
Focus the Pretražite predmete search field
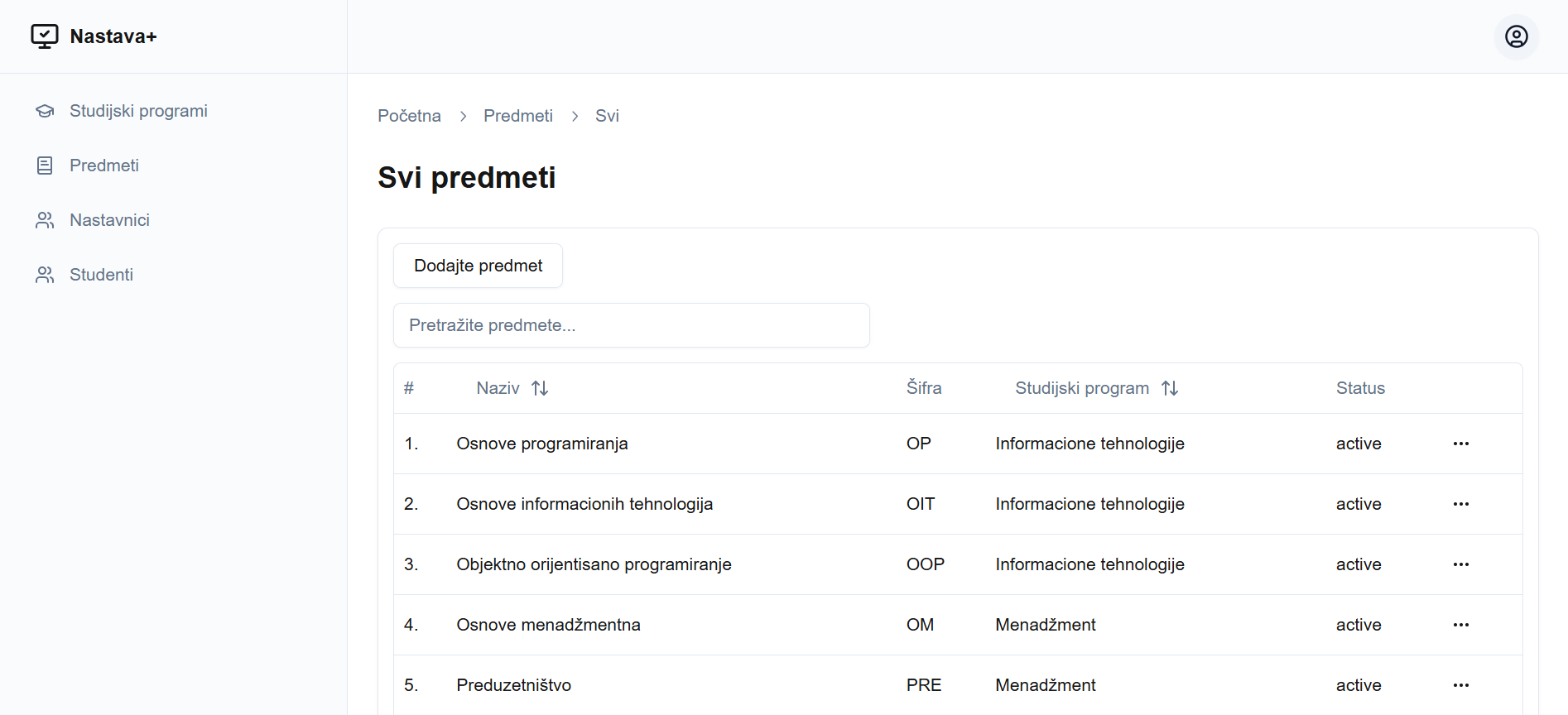(631, 325)
